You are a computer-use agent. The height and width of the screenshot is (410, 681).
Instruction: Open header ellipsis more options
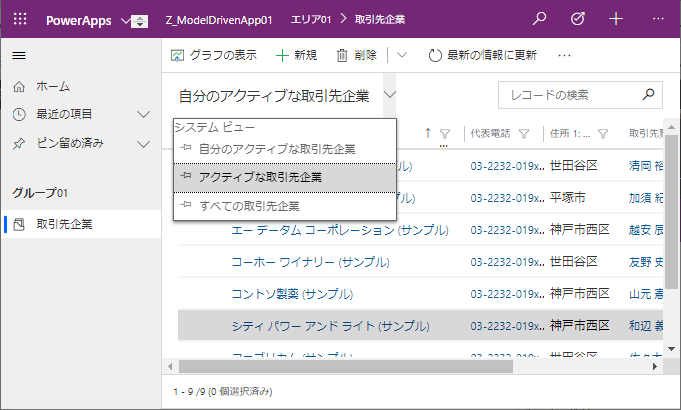tap(658, 19)
